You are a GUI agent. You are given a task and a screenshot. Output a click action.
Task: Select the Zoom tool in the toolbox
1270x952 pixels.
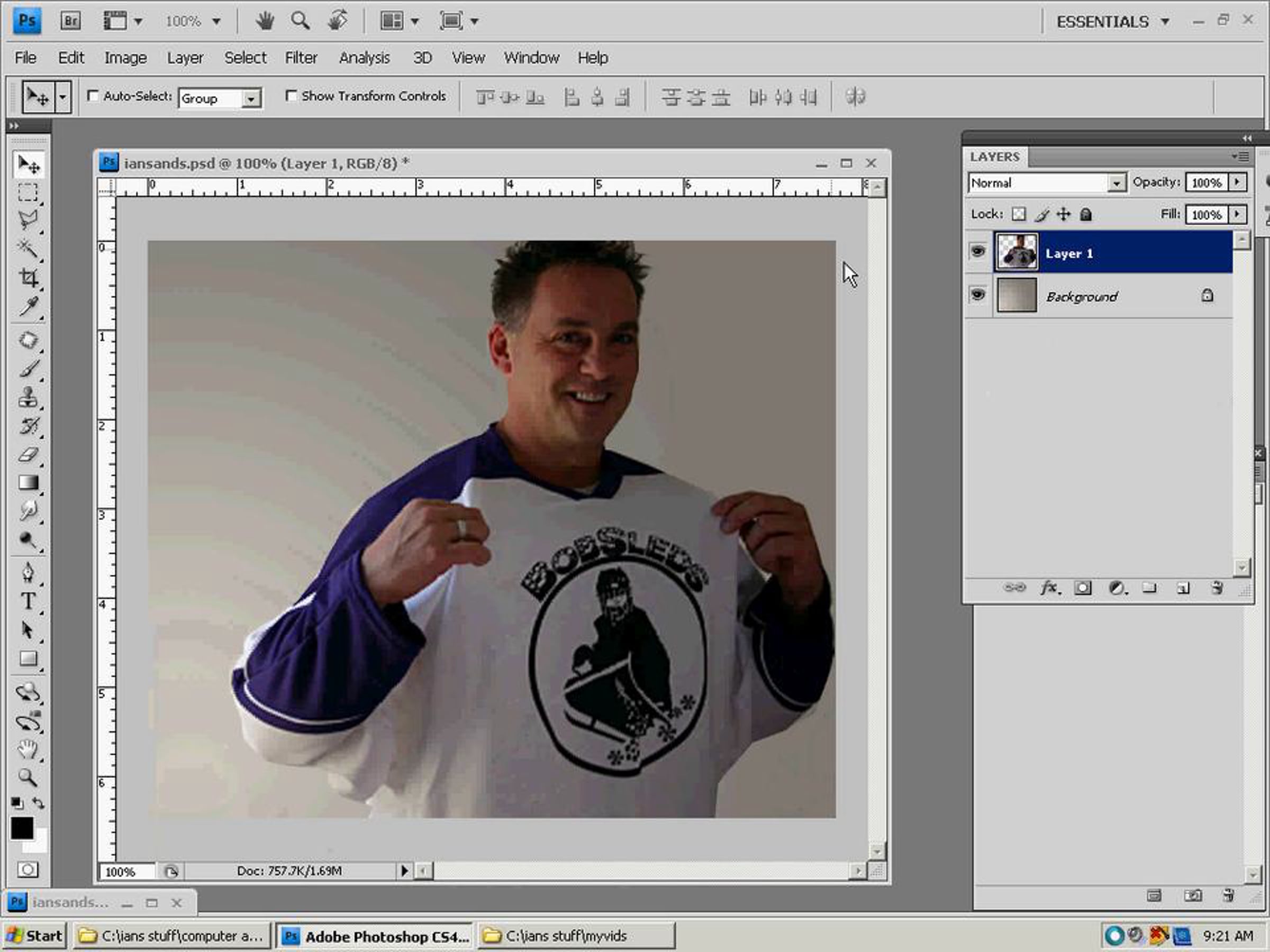[28, 777]
